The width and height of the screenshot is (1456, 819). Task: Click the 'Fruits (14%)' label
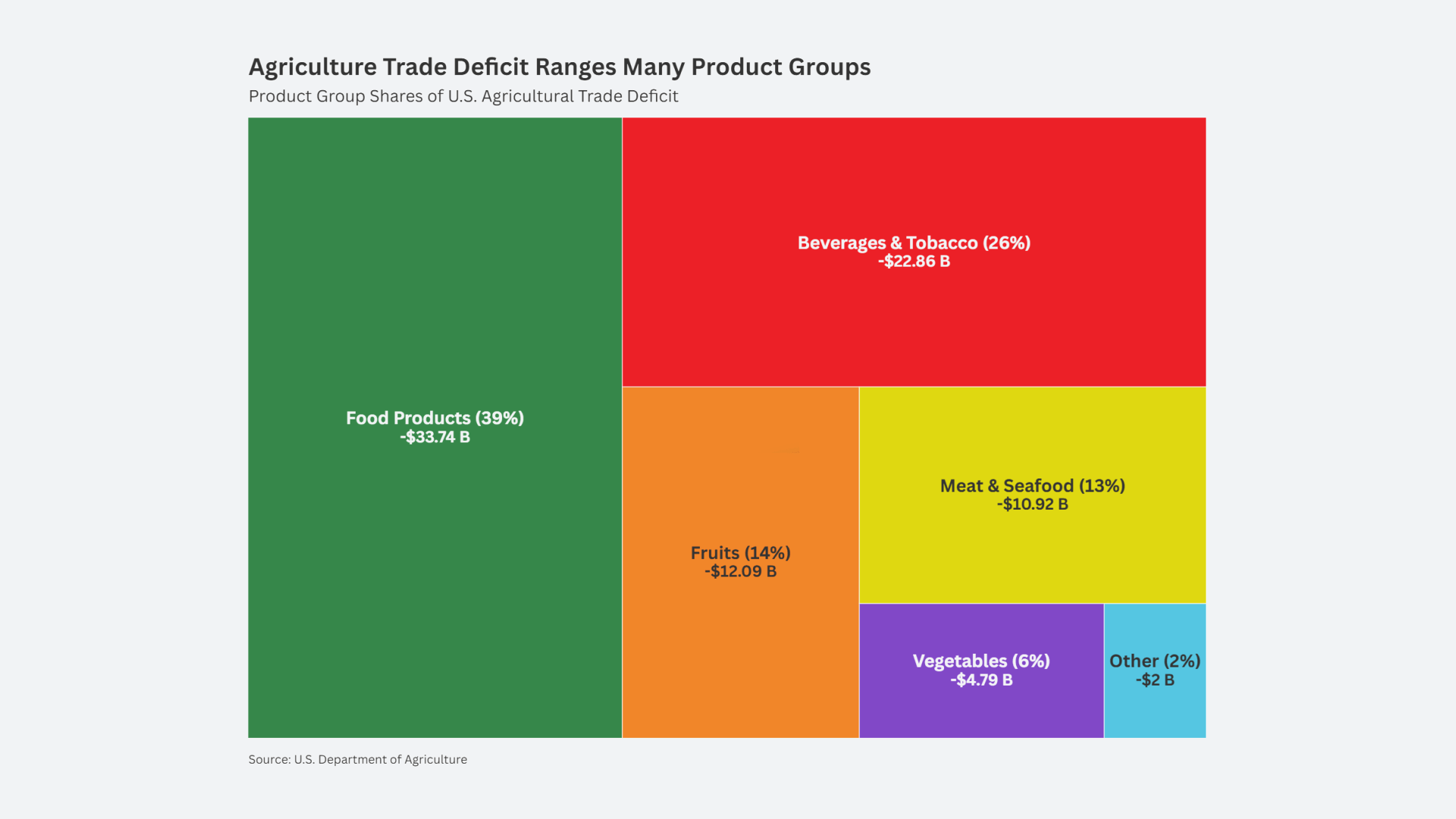[741, 553]
